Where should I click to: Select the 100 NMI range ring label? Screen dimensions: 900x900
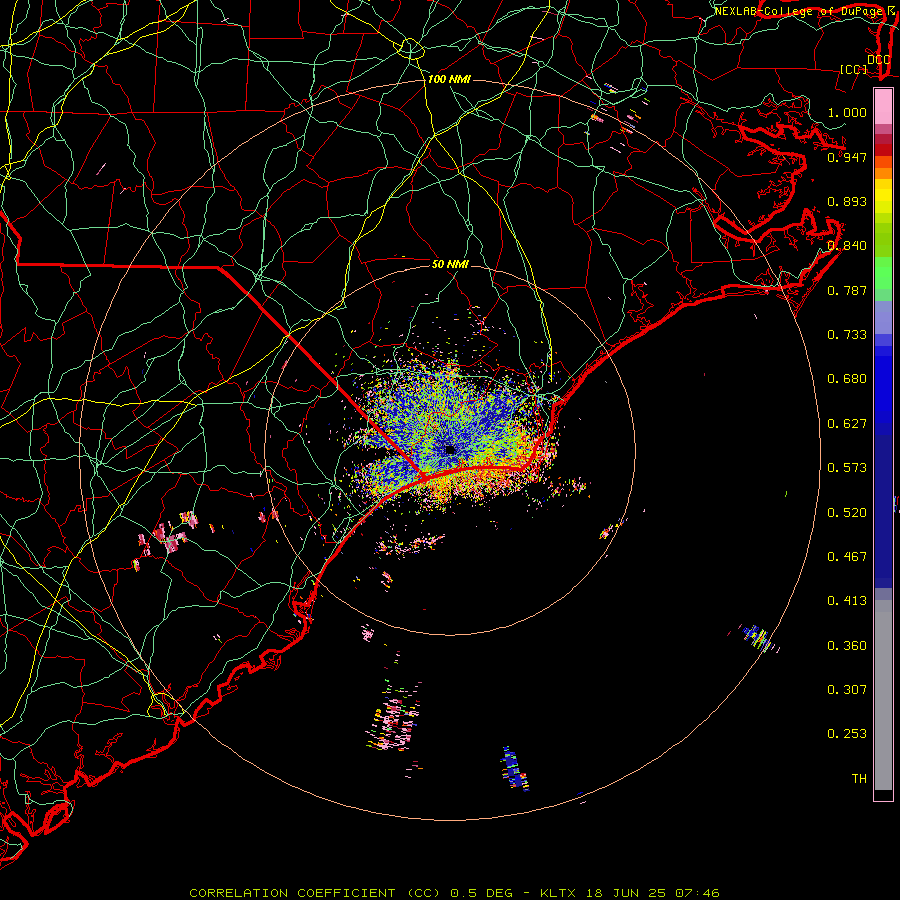(449, 79)
